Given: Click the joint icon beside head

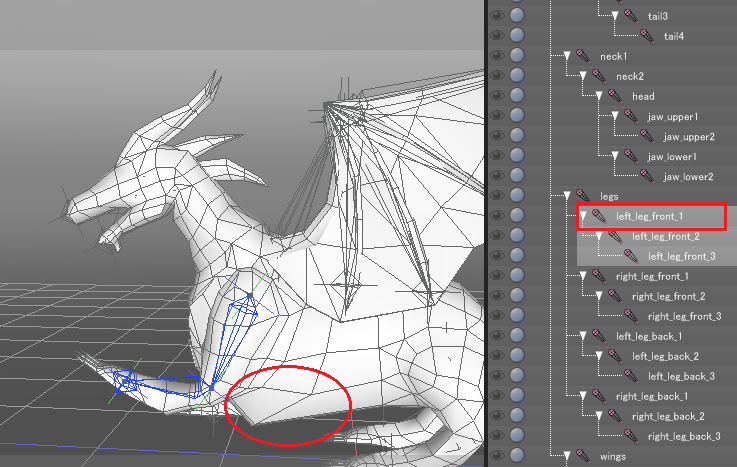Looking at the screenshot, I should (615, 96).
